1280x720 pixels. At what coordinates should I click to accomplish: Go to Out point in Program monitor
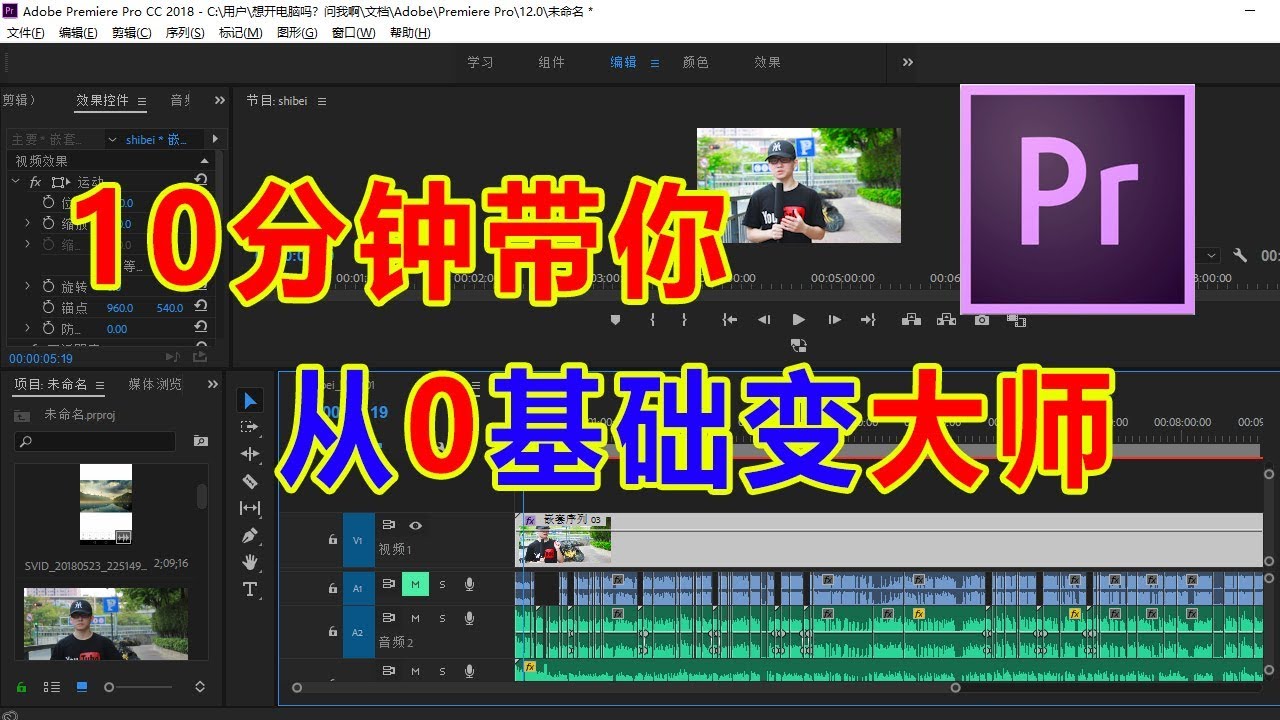pyautogui.click(x=868, y=320)
